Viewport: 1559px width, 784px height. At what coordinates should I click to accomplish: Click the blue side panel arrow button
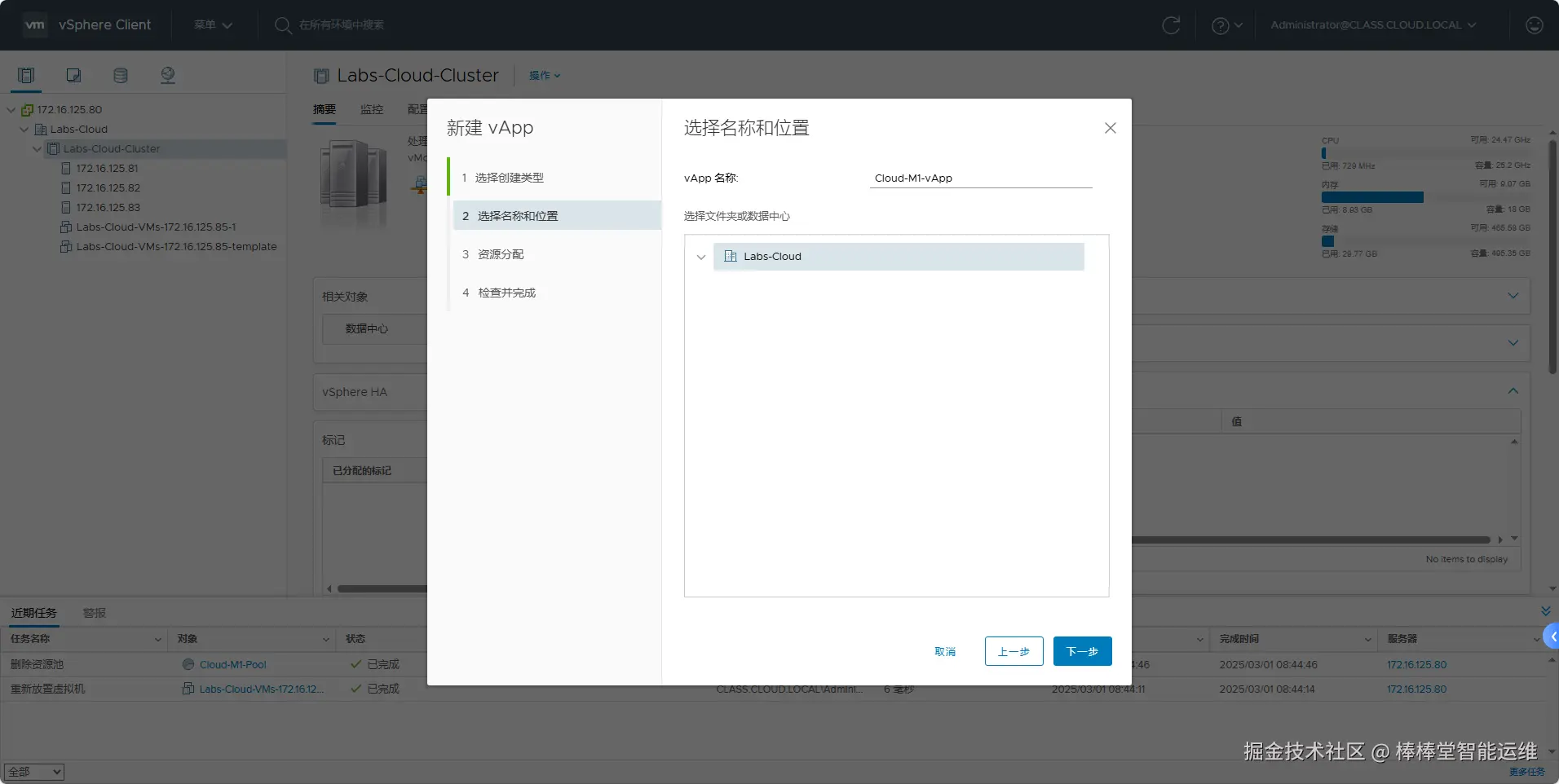pyautogui.click(x=1552, y=636)
